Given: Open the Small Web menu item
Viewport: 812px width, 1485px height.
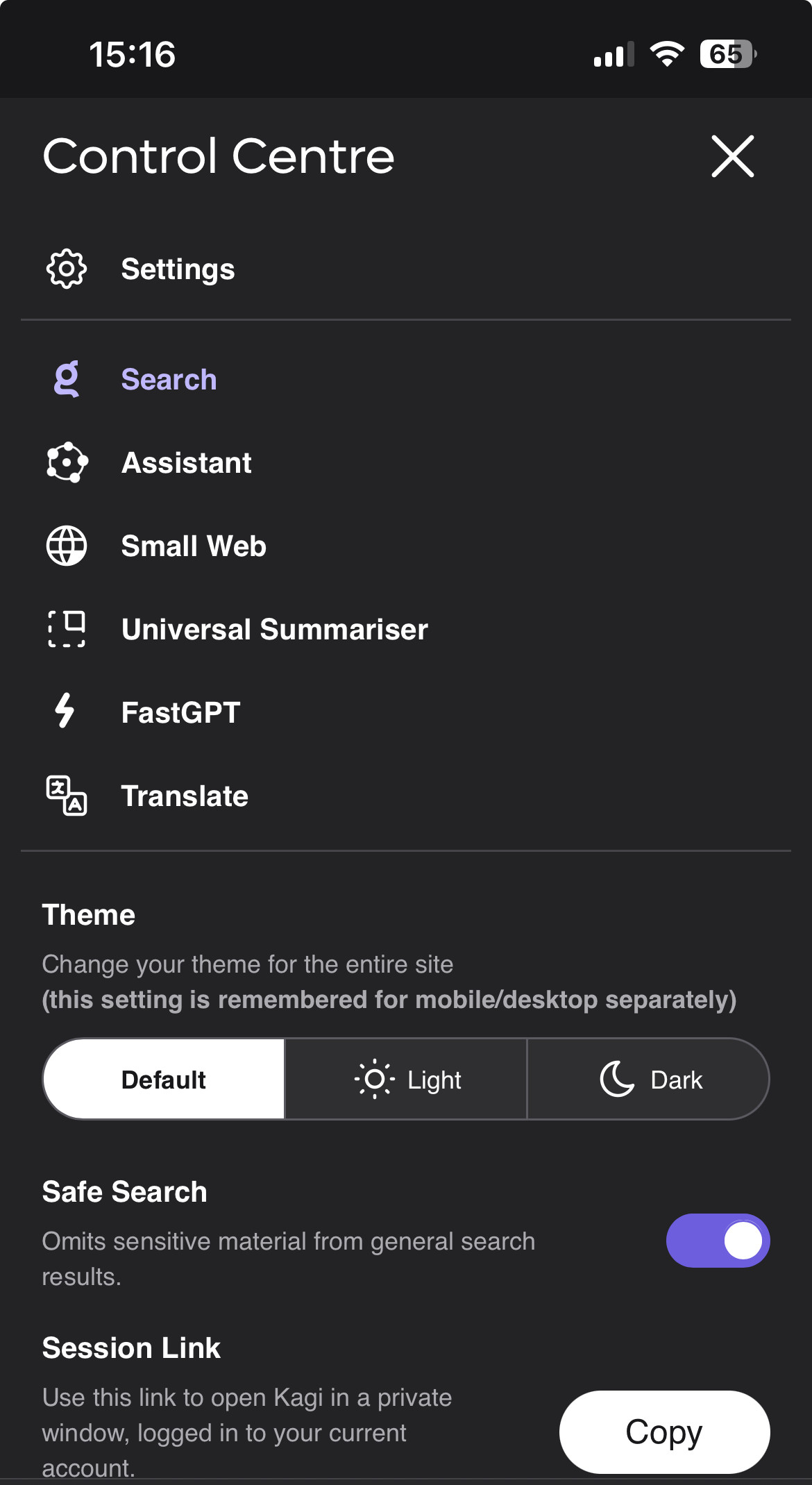Looking at the screenshot, I should pos(194,546).
